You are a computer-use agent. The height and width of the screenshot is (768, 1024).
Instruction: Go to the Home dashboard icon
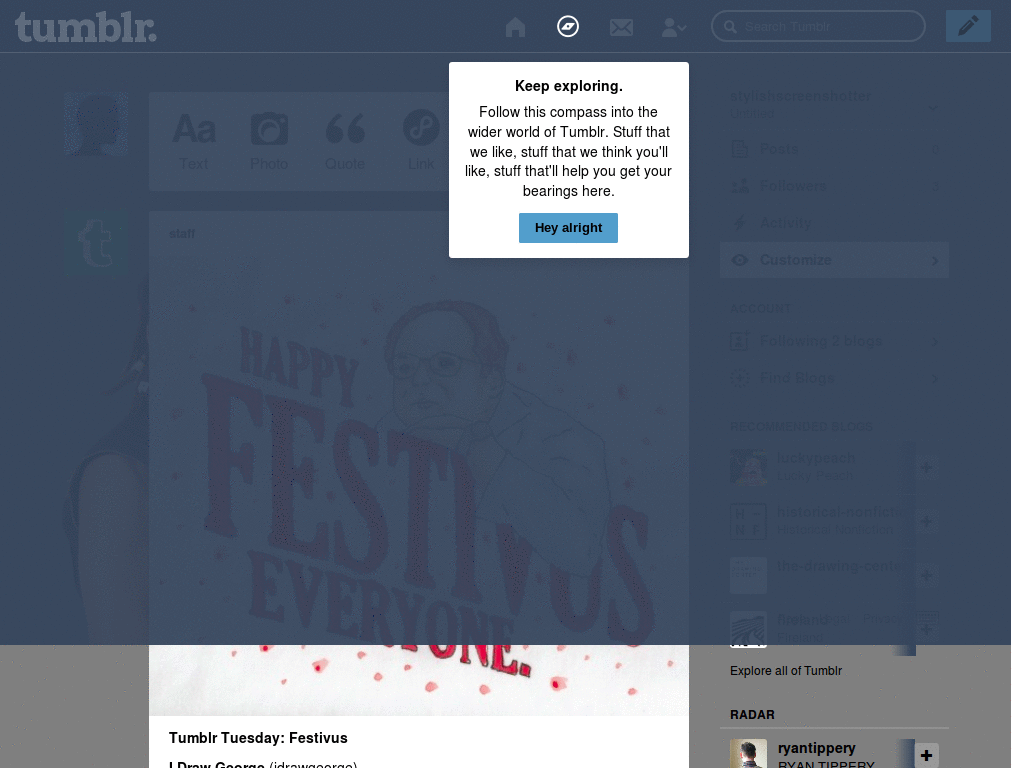pos(515,27)
